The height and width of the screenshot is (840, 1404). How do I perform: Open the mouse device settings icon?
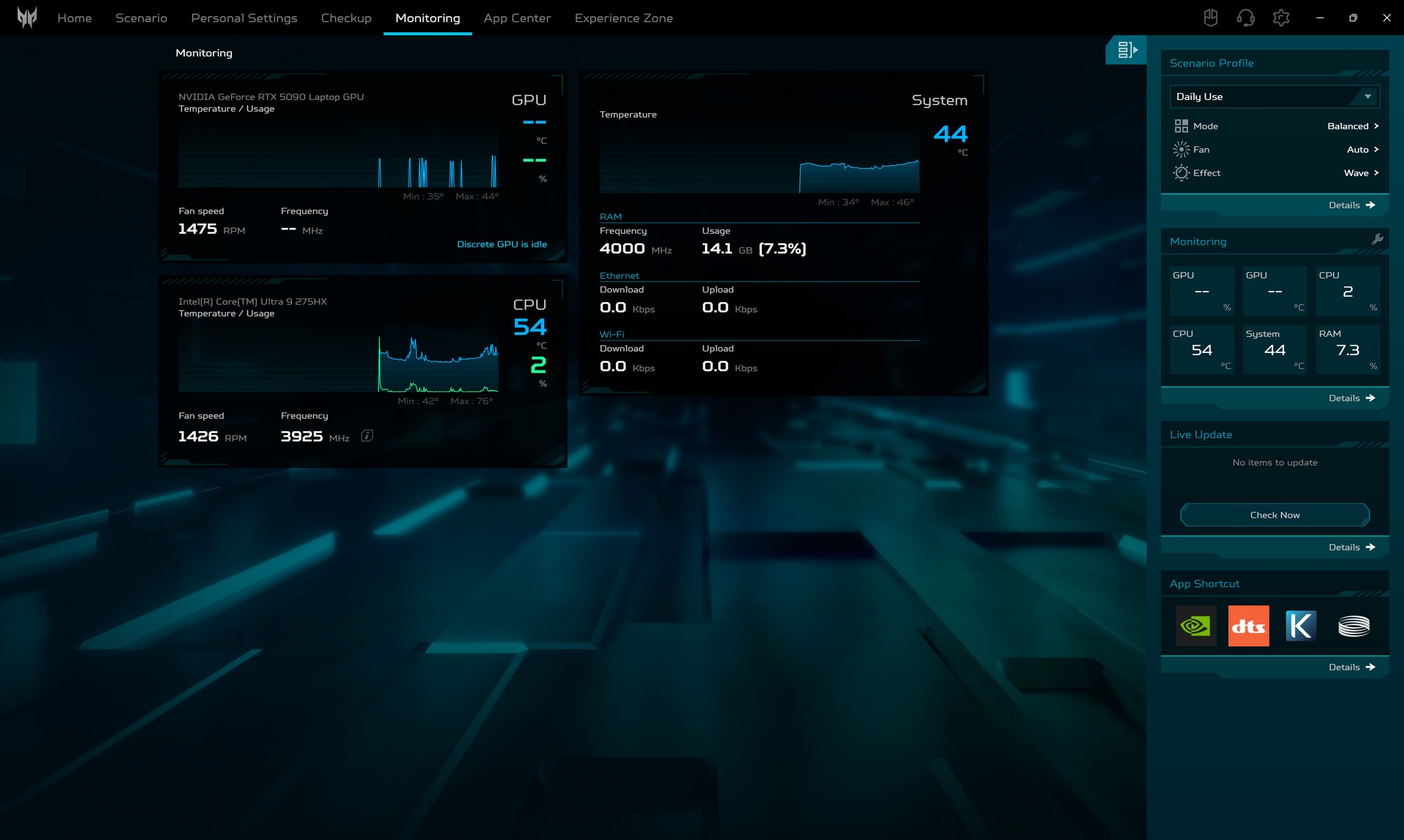point(1210,18)
